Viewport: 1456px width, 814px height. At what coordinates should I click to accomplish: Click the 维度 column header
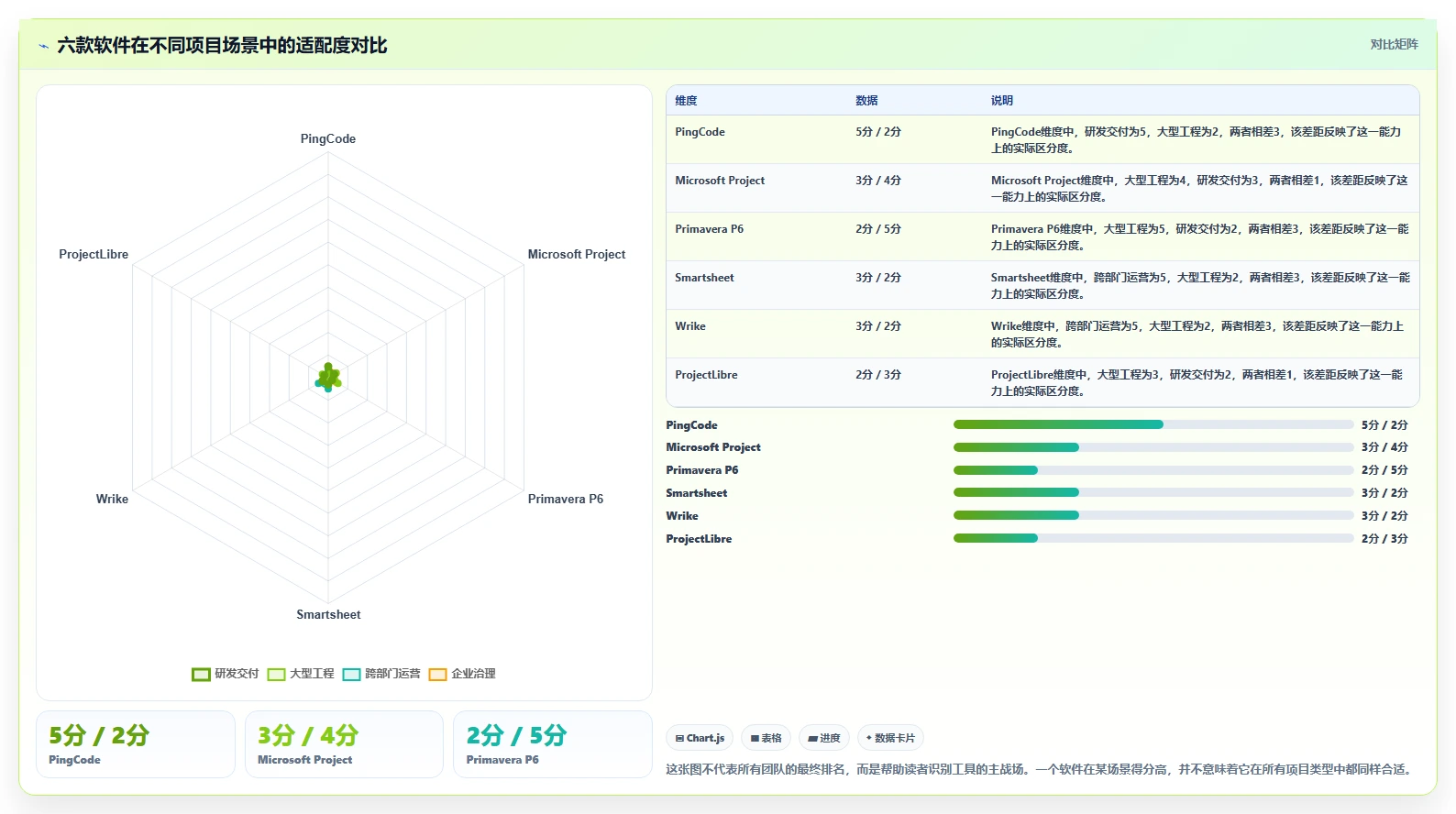(686, 101)
